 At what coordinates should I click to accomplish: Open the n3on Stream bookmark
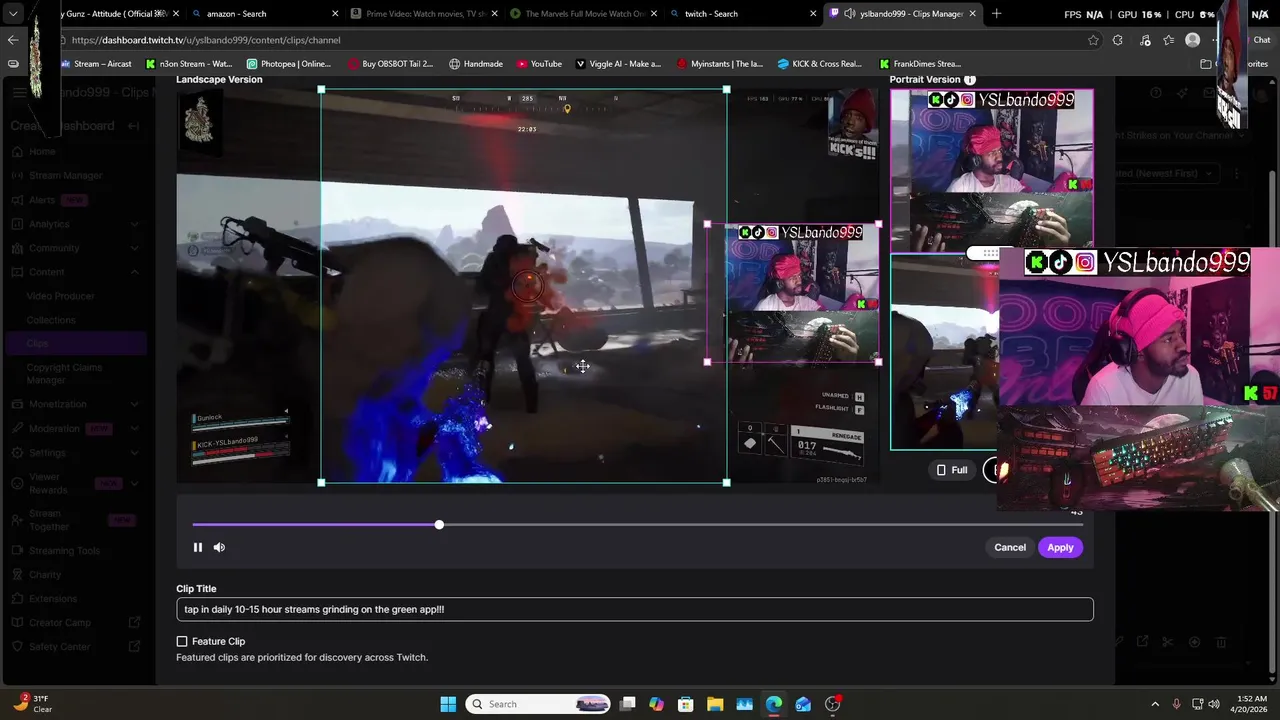click(x=189, y=64)
